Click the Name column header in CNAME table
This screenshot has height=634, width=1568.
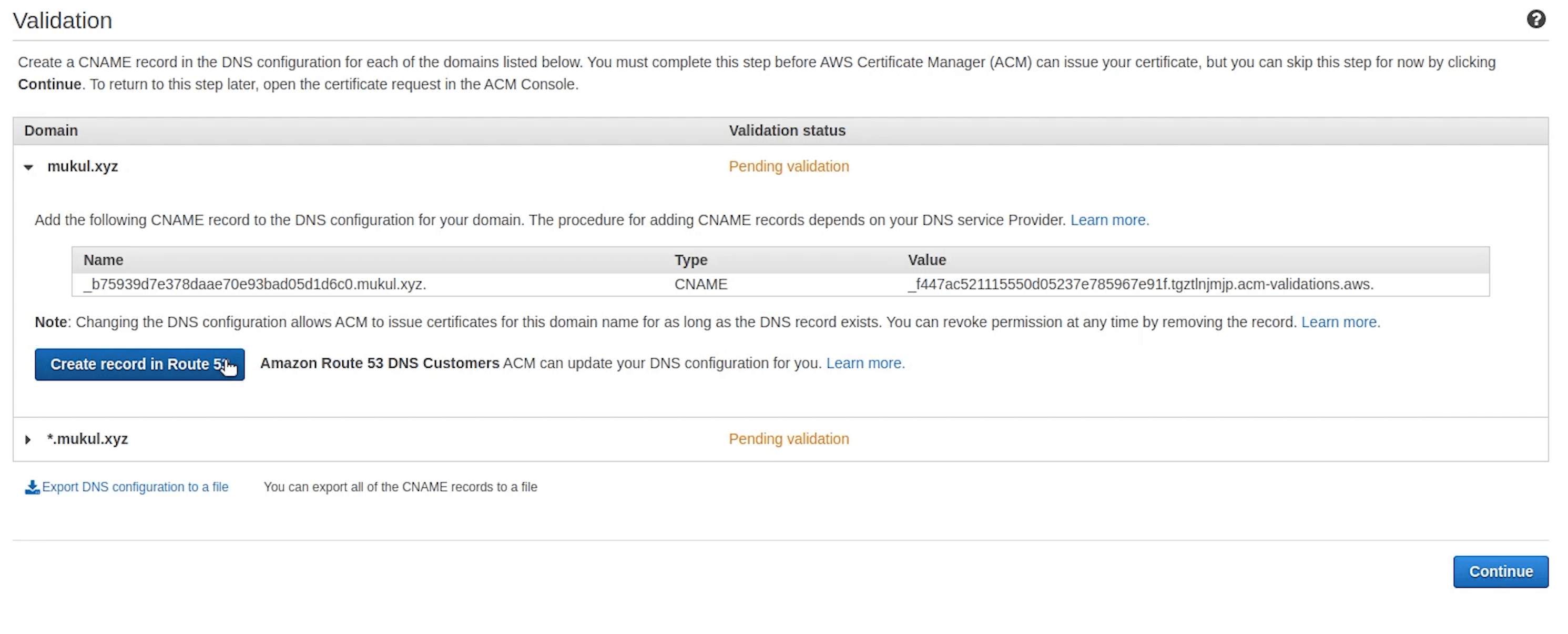[103, 260]
